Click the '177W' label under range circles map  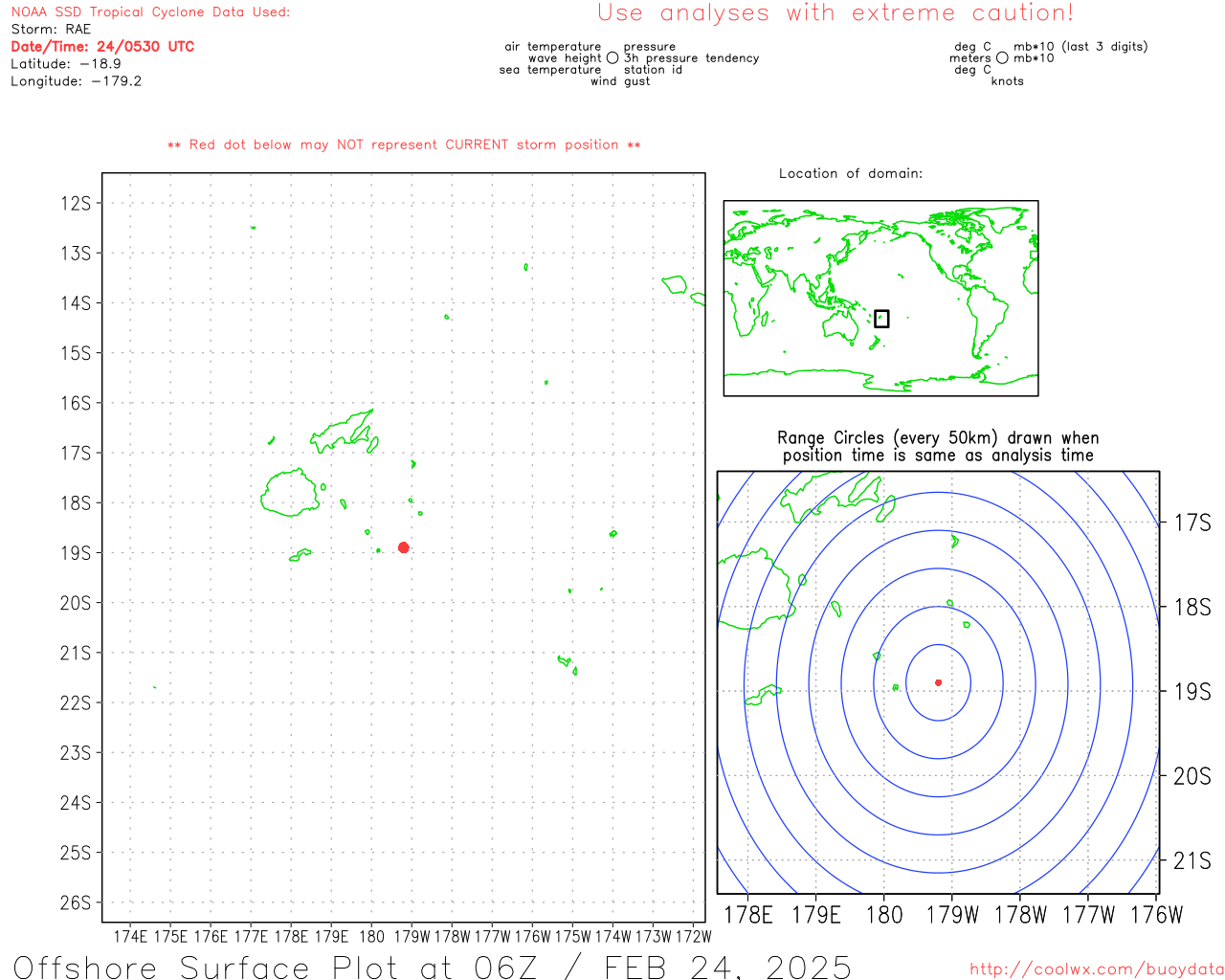tap(1089, 915)
